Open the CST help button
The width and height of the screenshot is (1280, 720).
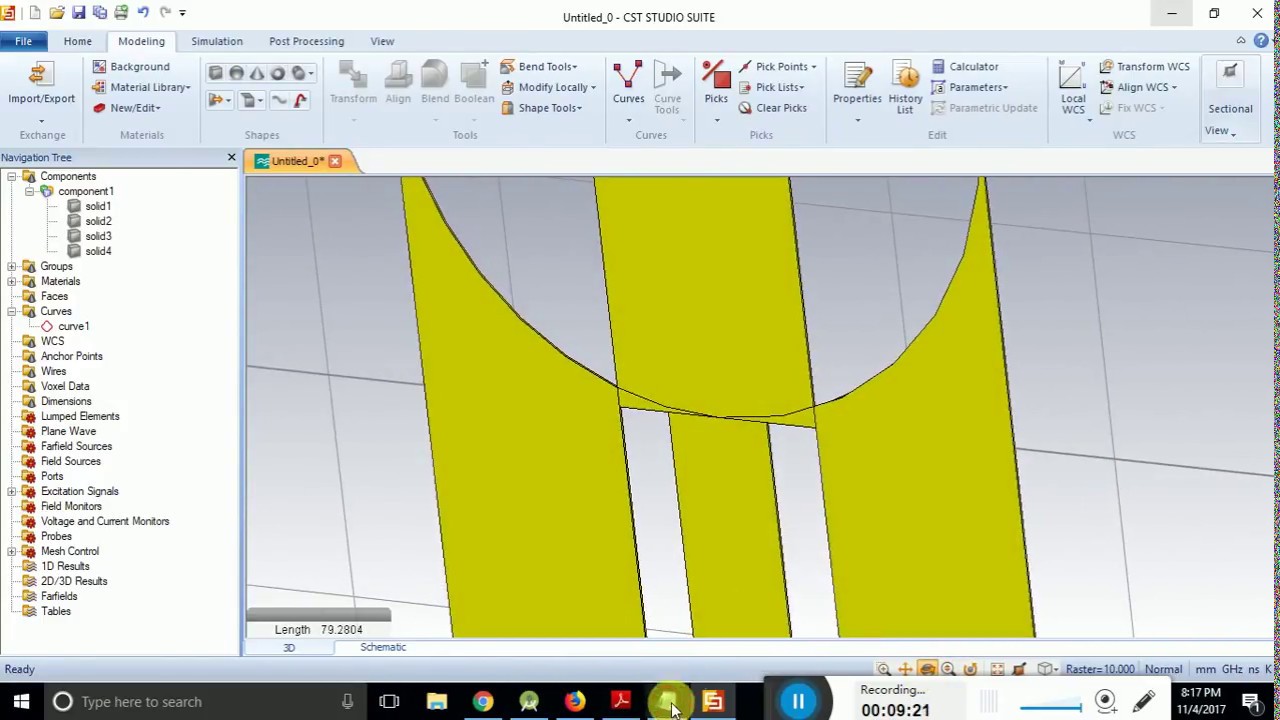(x=1262, y=41)
